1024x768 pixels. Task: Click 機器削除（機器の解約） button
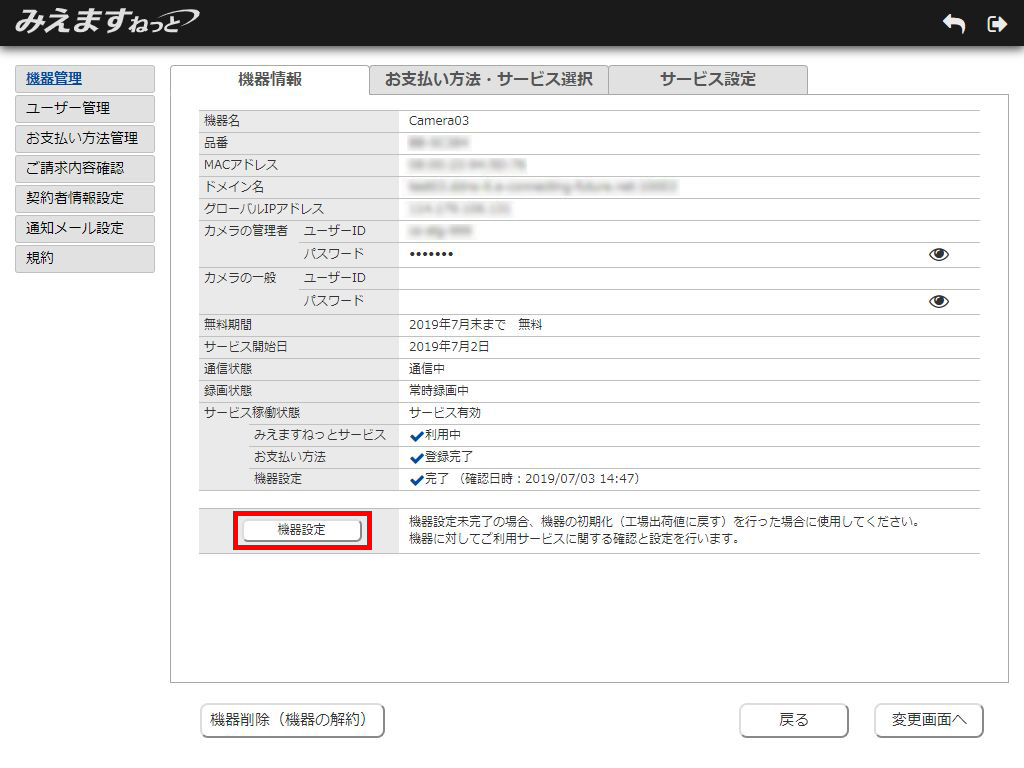point(292,720)
